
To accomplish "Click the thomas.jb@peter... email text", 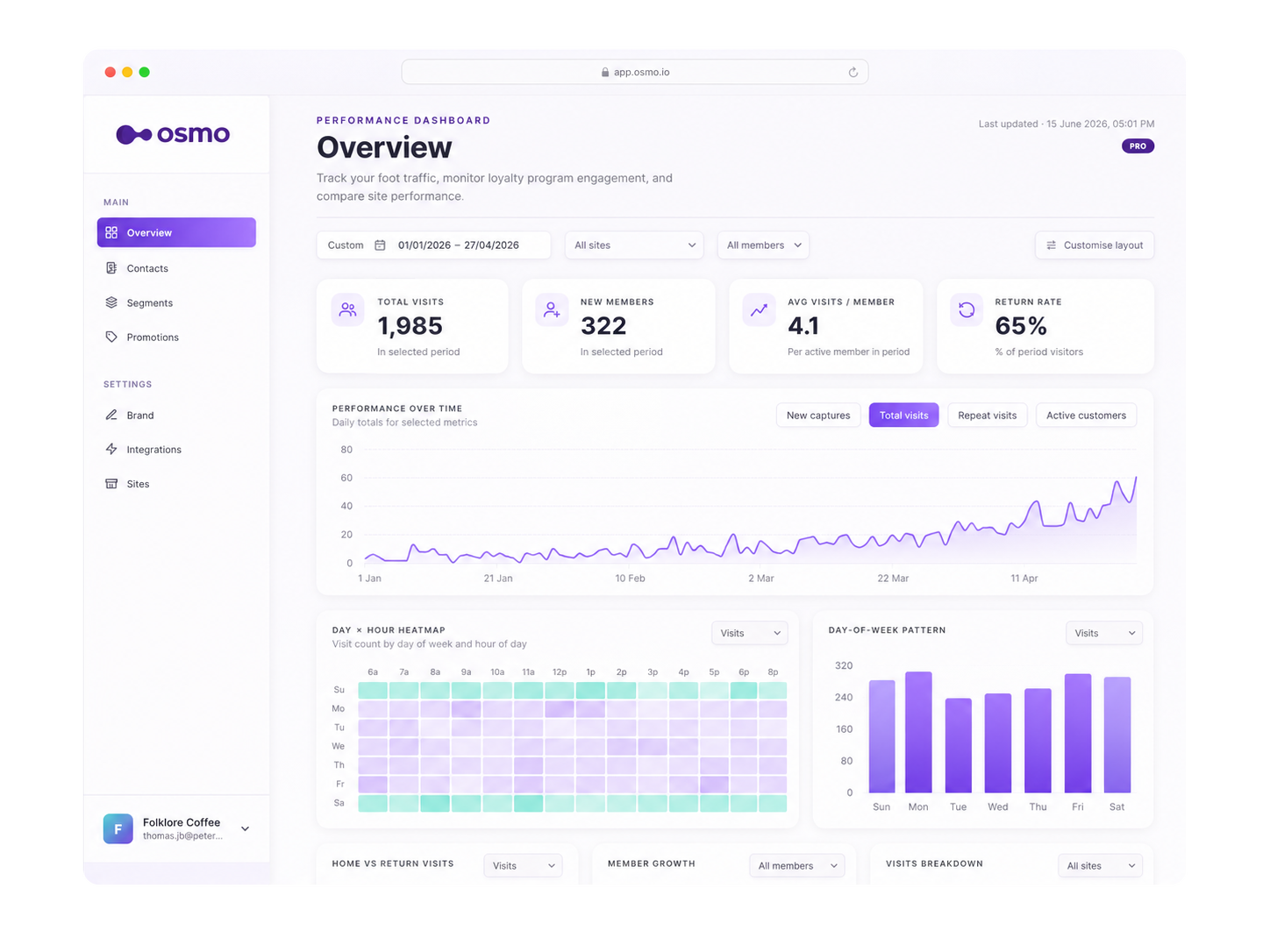I will [182, 836].
